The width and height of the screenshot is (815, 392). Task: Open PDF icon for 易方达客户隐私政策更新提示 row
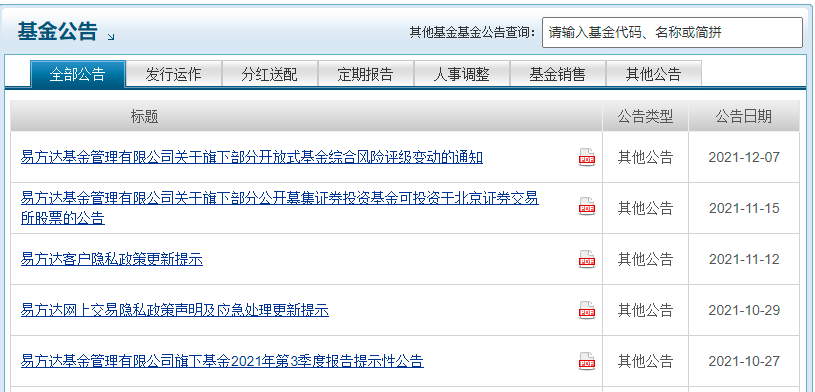(587, 259)
